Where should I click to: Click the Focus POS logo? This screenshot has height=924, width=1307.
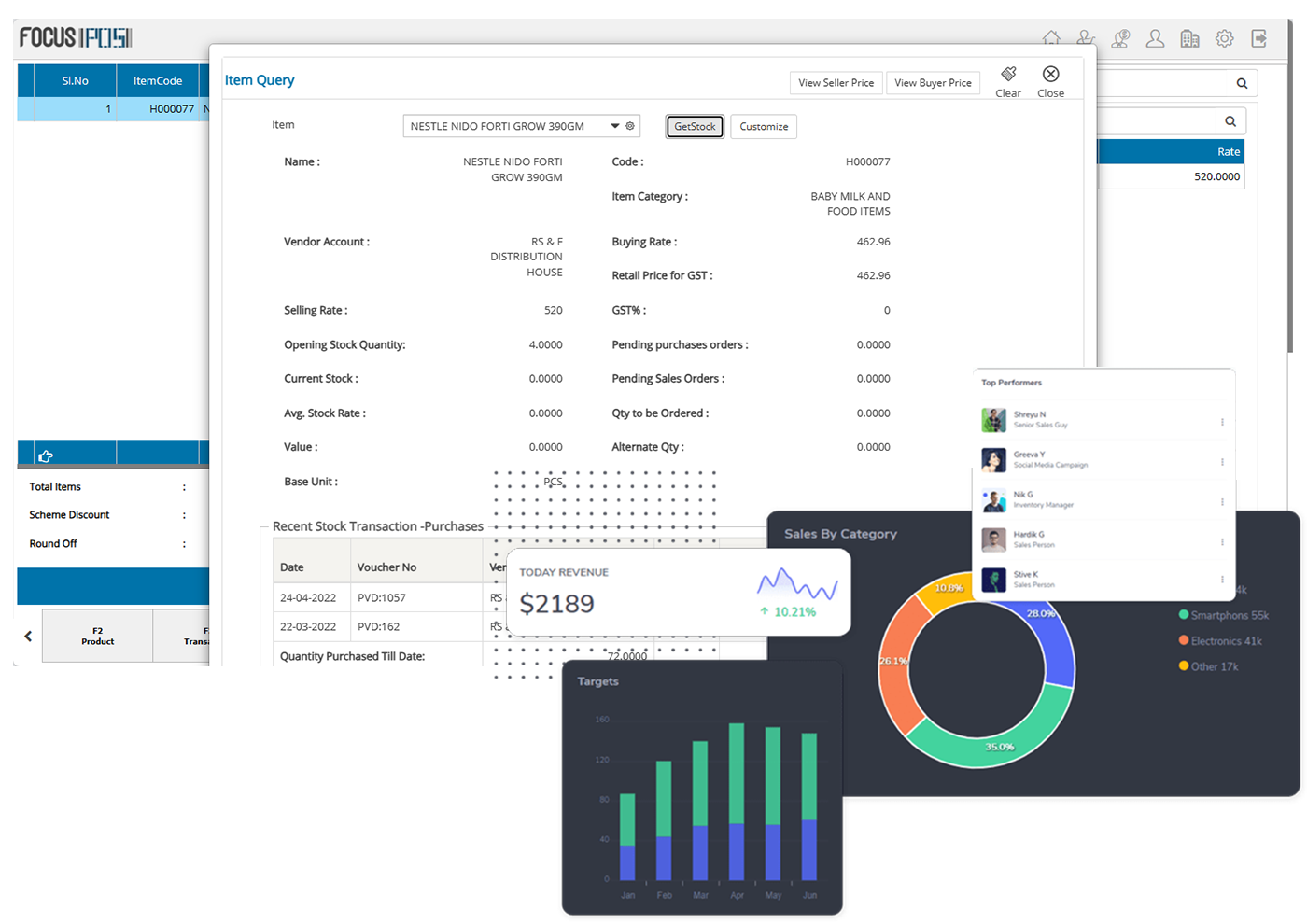click(x=76, y=37)
